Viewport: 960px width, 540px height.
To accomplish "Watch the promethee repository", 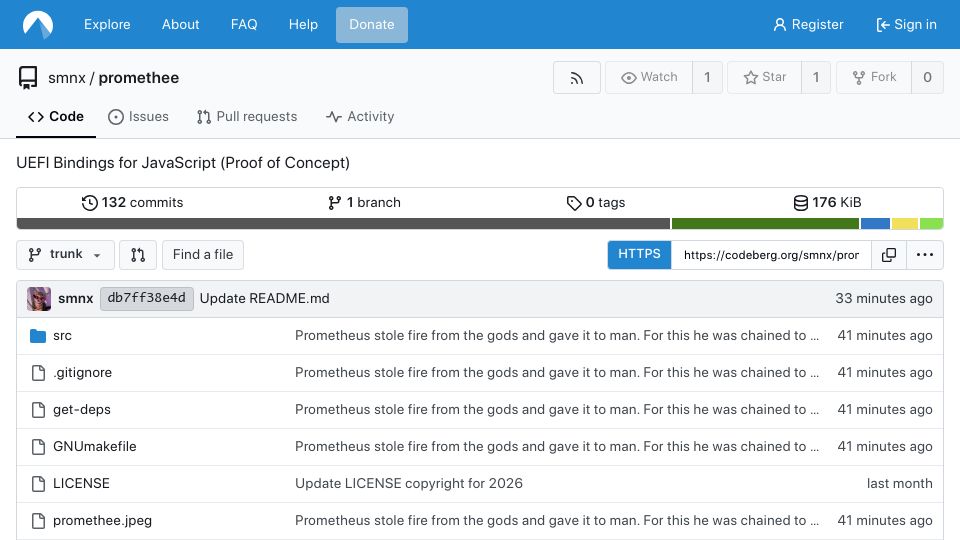I will coord(649,77).
